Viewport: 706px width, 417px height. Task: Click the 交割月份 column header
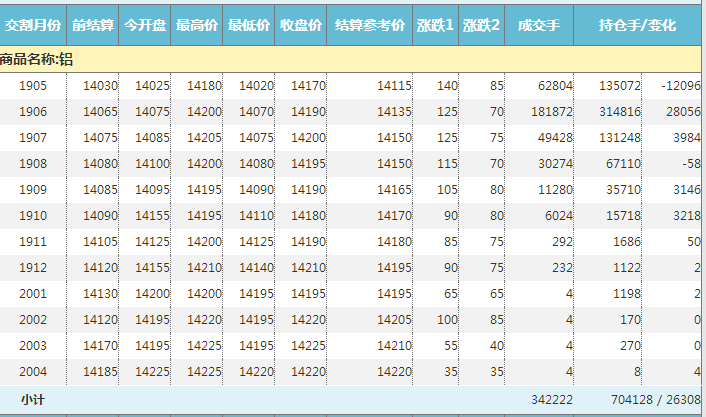point(33,24)
